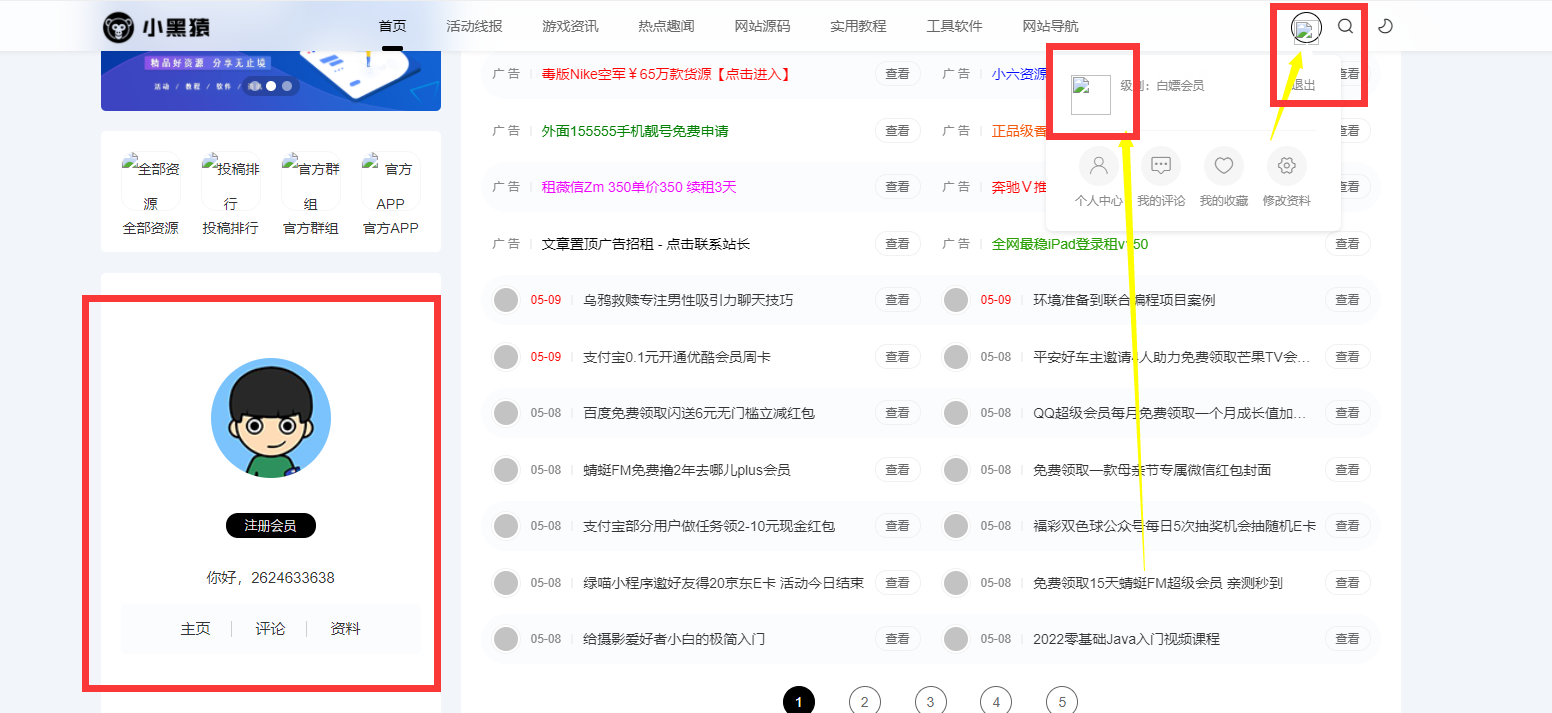Screen dimensions: 1552x713
Task: Open 活动线报 nav tab
Action: pos(475,26)
